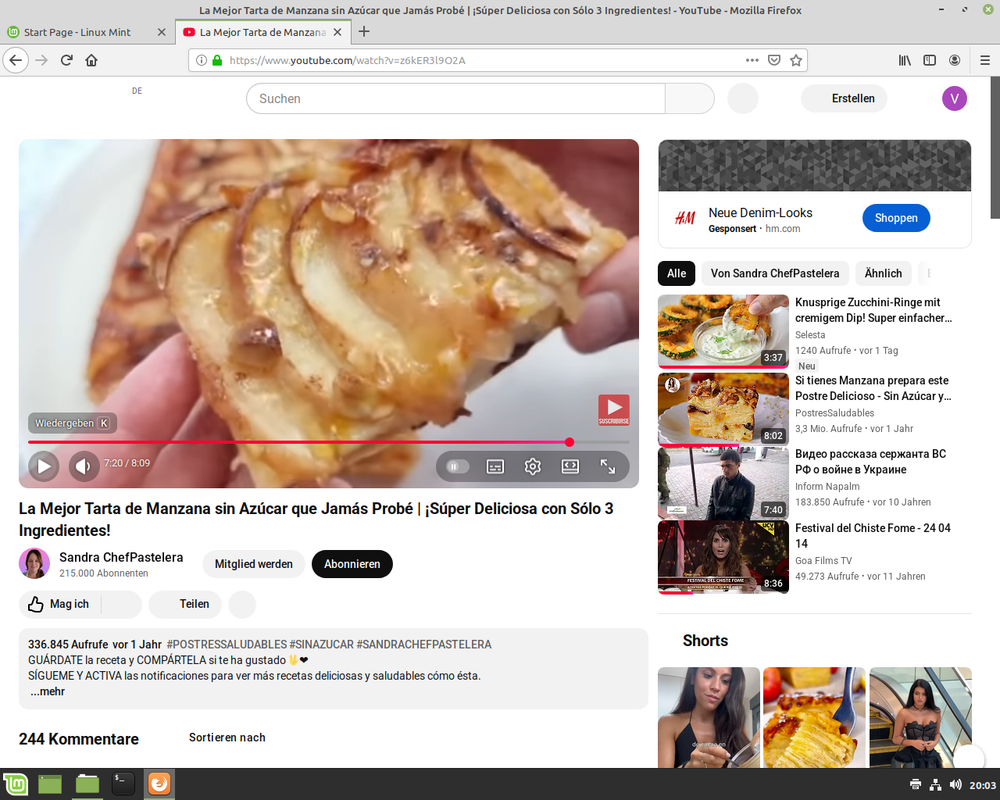Click Sandra ChefPastelera channel name
This screenshot has height=800, width=1000.
pos(121,558)
